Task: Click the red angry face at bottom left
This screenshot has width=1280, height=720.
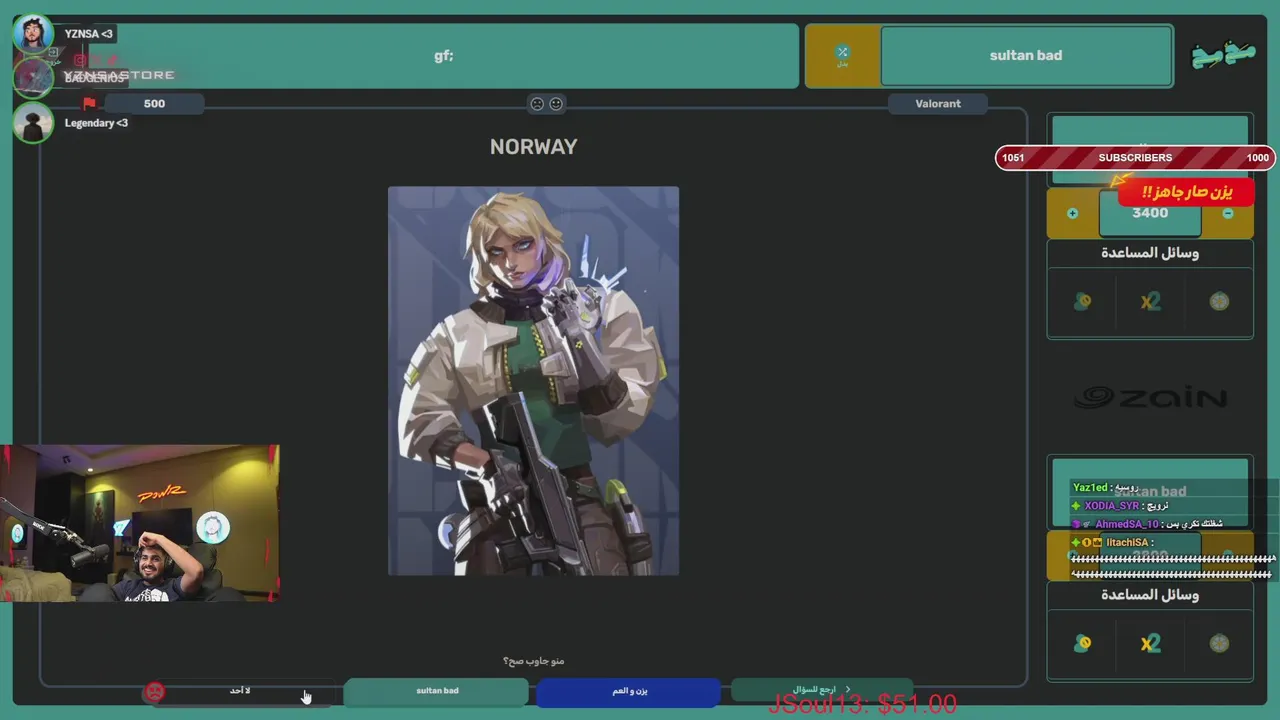Action: [x=154, y=691]
